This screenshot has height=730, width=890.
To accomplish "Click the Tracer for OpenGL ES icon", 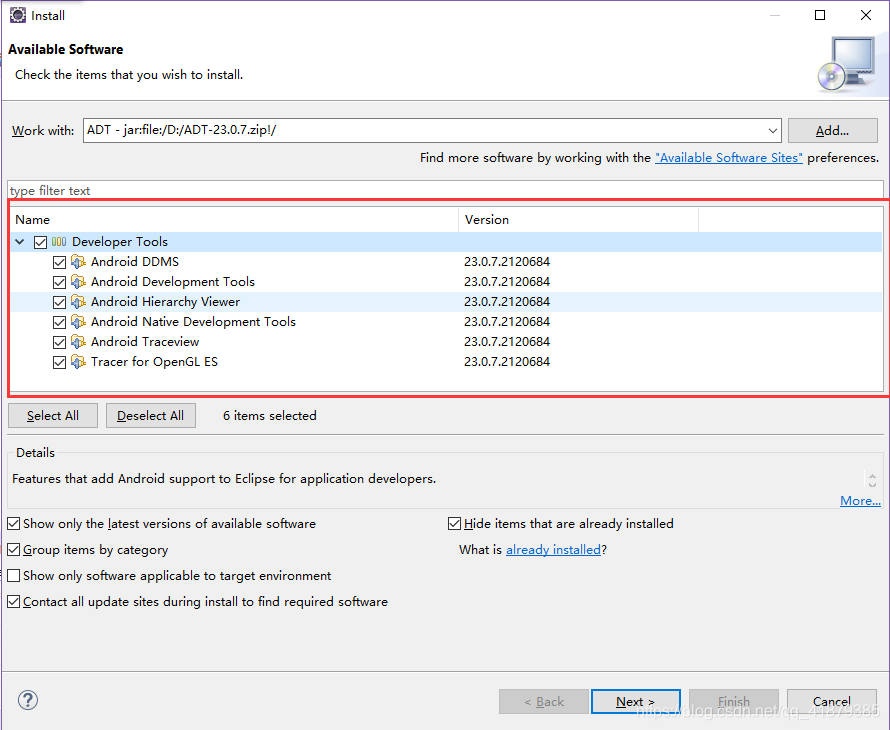I will pos(78,362).
